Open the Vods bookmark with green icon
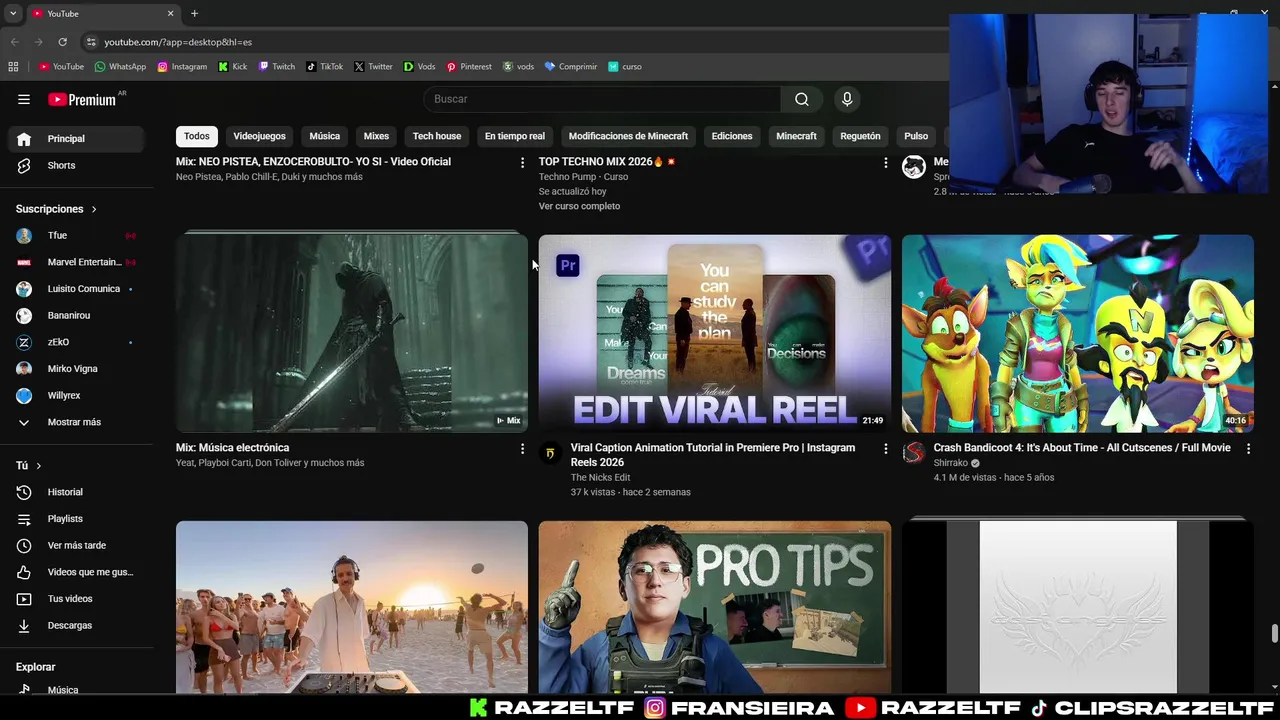The width and height of the screenshot is (1280, 720). click(x=419, y=67)
